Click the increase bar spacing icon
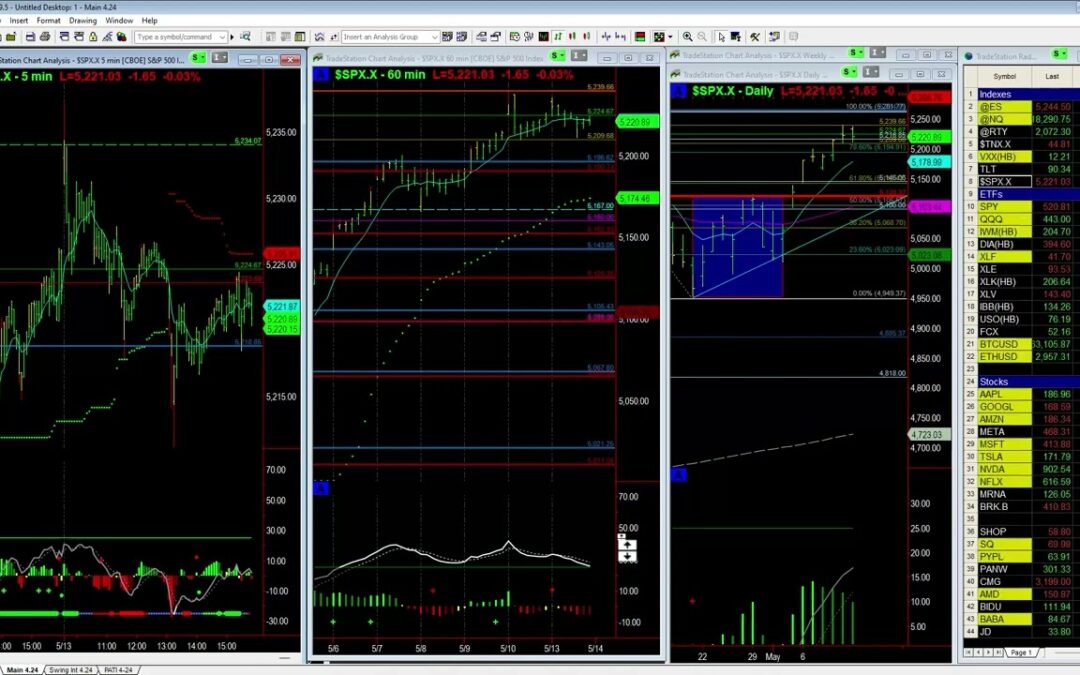Image resolution: width=1080 pixels, height=675 pixels. pyautogui.click(x=606, y=37)
